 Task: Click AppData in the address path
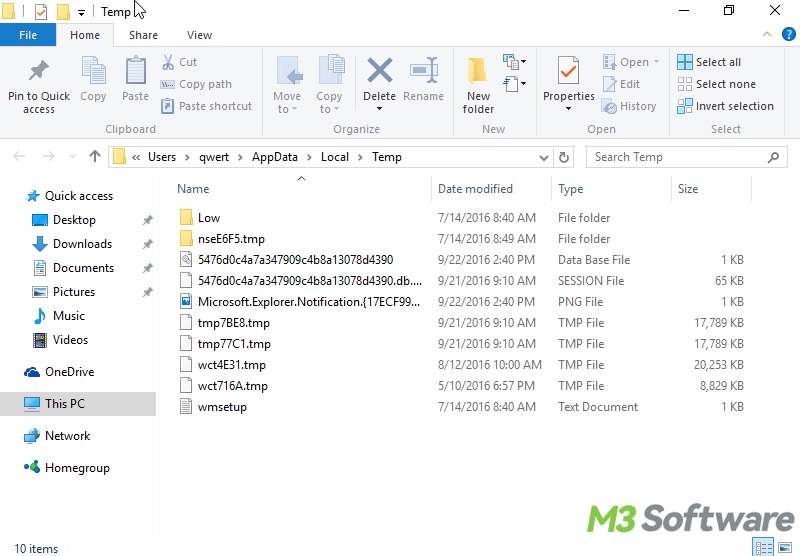(x=274, y=157)
